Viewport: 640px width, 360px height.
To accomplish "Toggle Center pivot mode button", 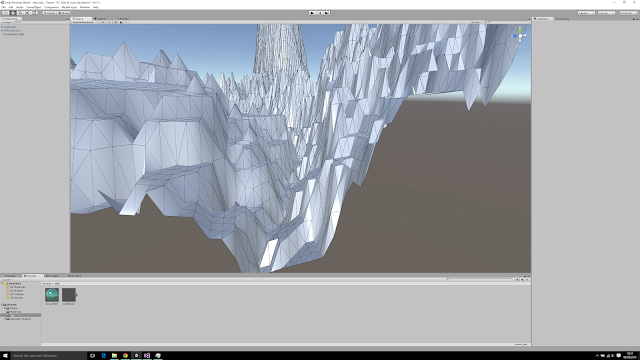I will tap(49, 13).
